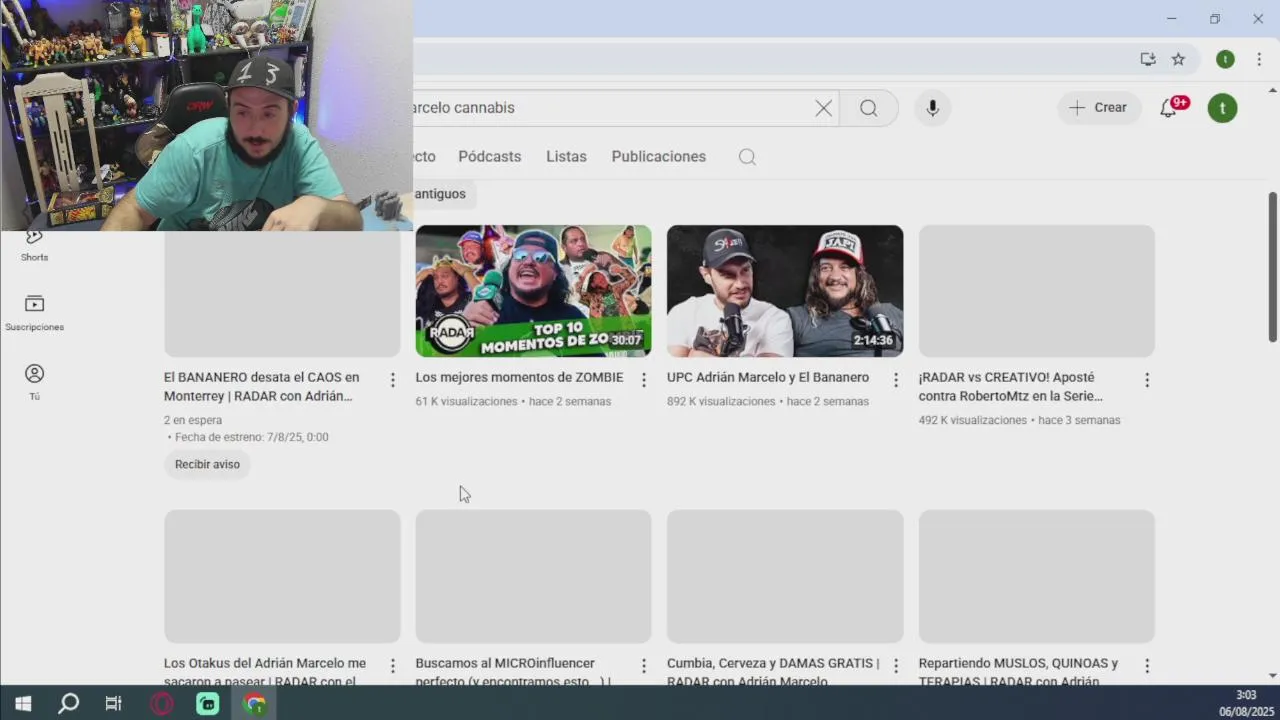Open title Los Otakus del Adrián Marcelo
Viewport: 1280px width, 720px height.
[x=265, y=672]
